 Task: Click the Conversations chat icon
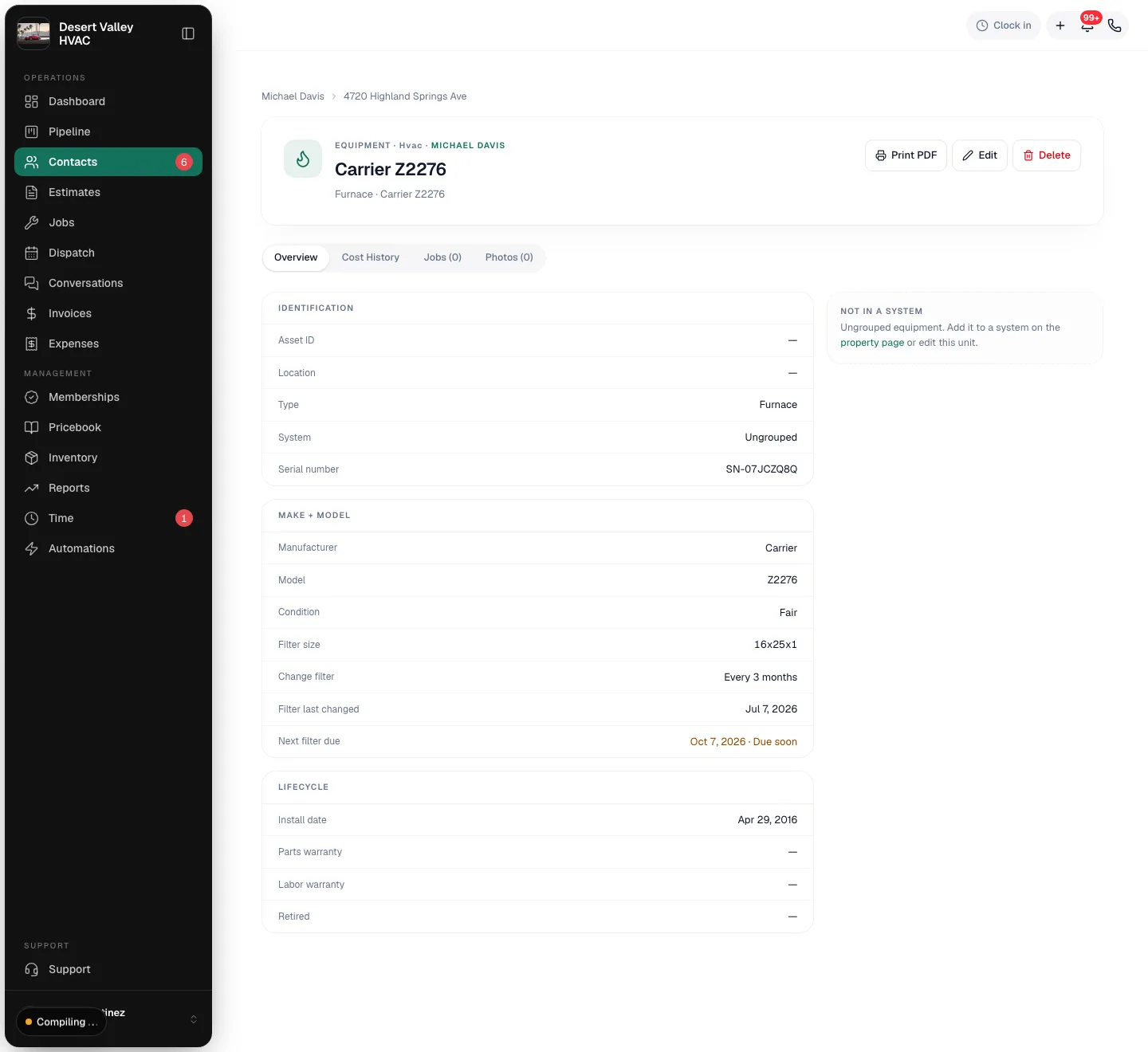(x=32, y=283)
